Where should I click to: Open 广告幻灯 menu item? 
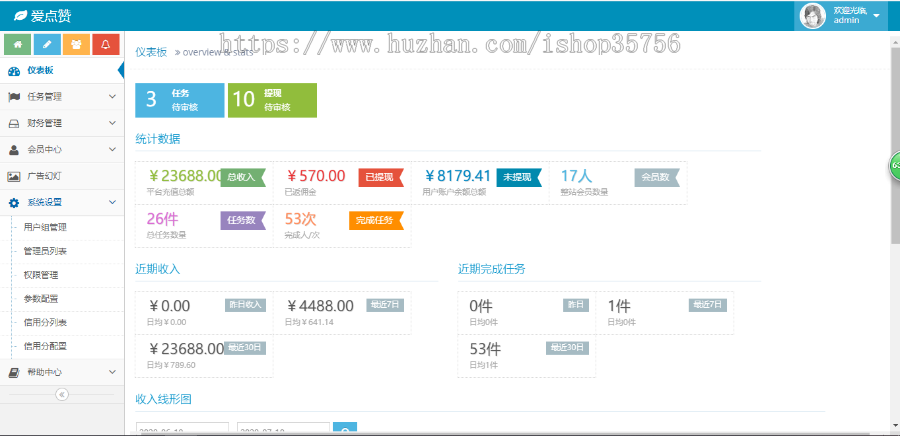coord(45,176)
